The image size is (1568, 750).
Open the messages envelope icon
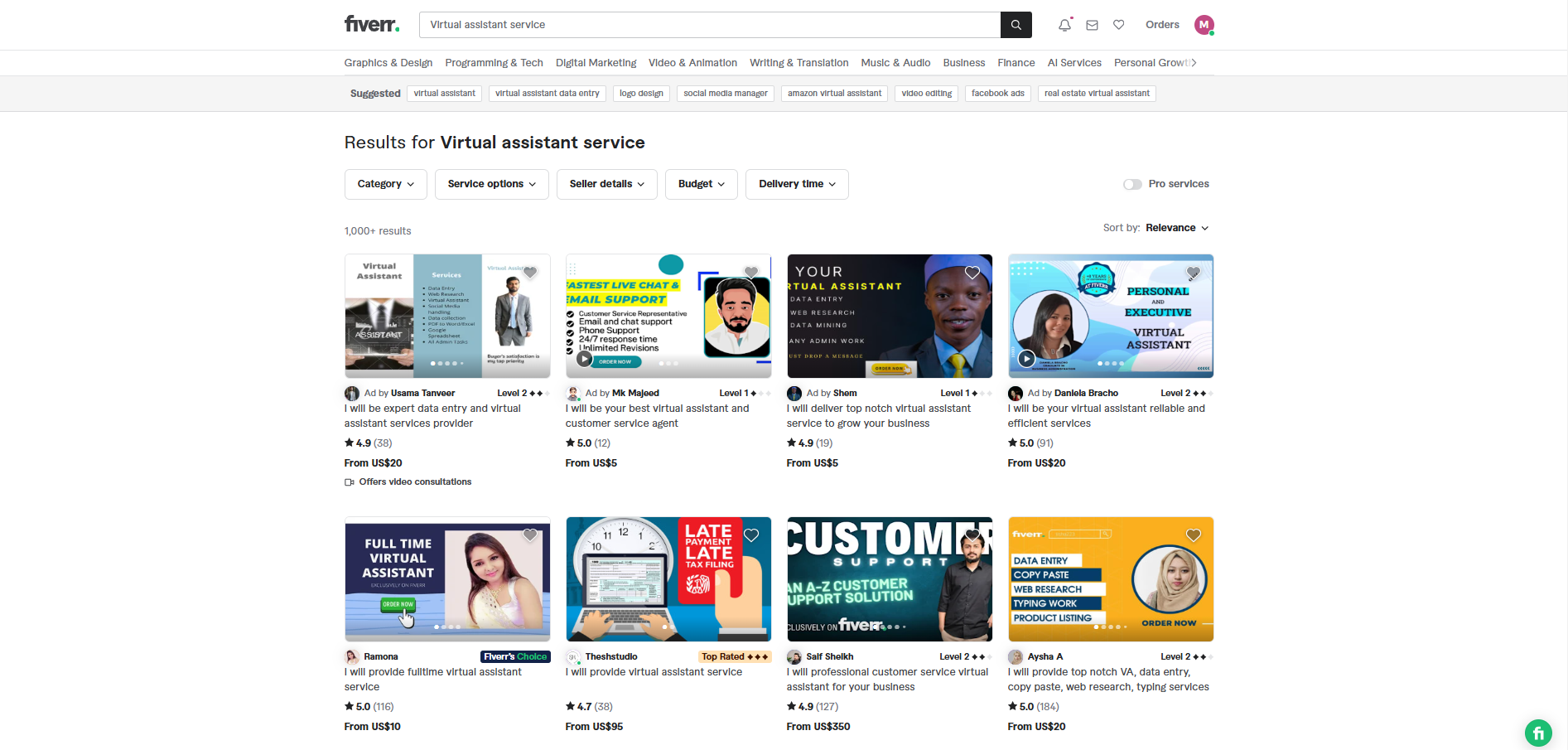tap(1093, 25)
